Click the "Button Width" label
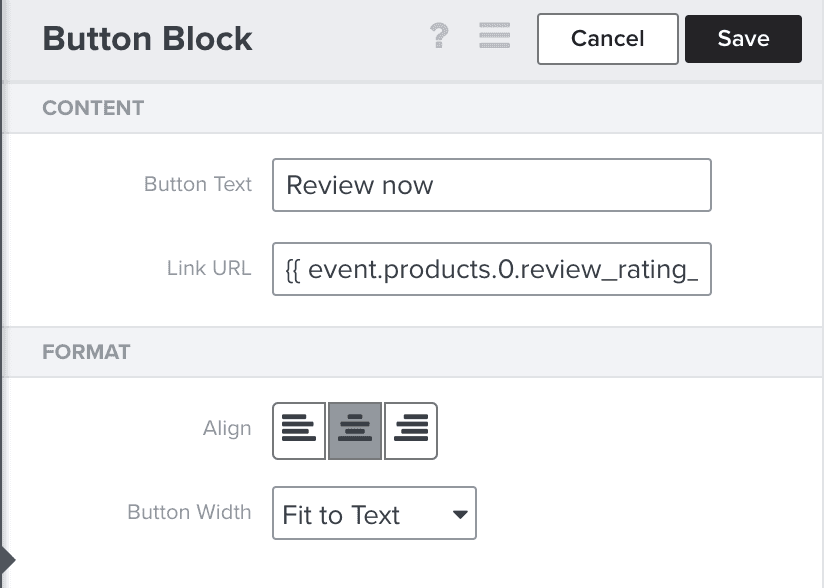This screenshot has height=588, width=824. coord(189,512)
